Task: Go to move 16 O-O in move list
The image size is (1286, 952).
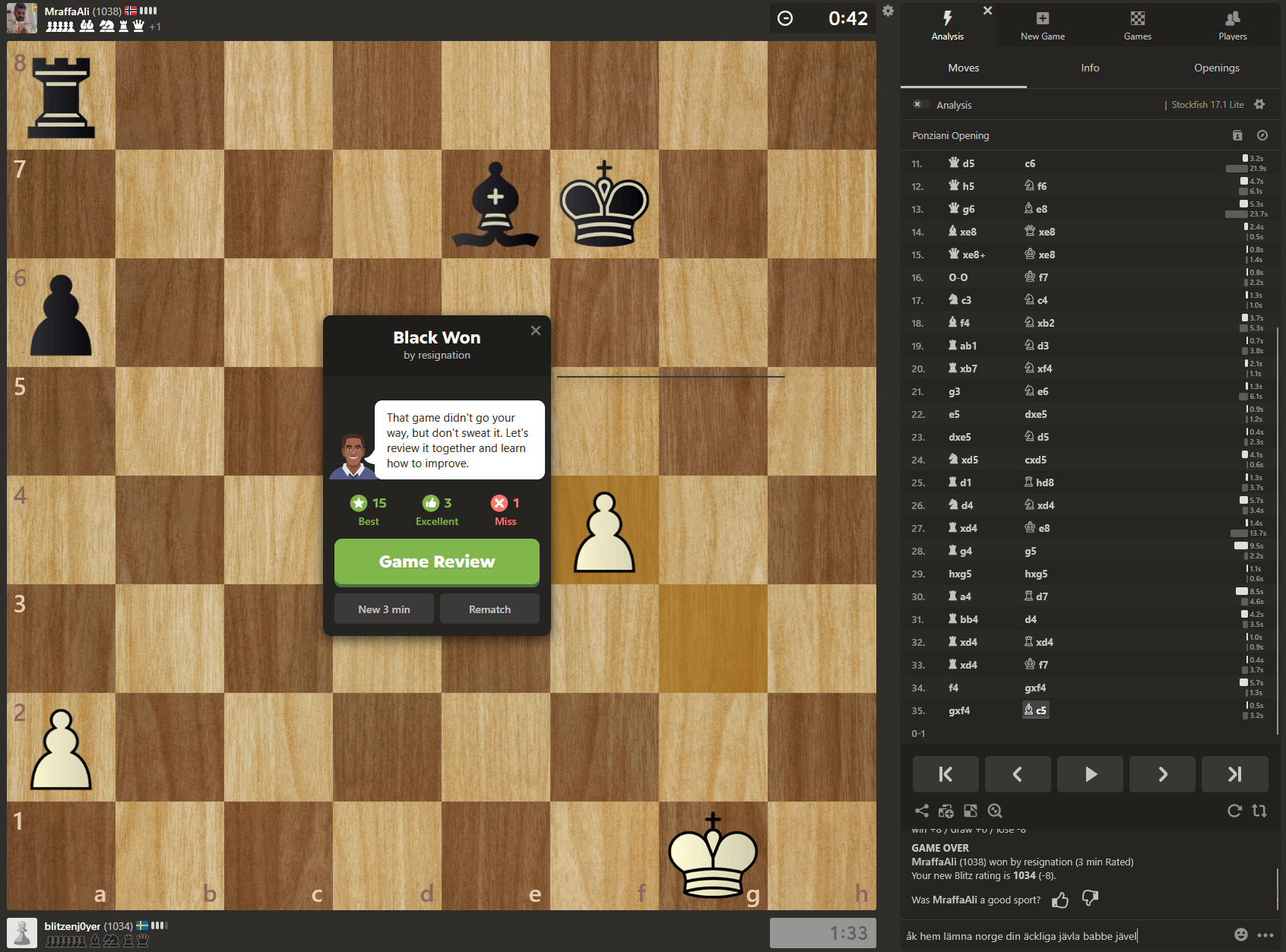Action: (x=958, y=277)
